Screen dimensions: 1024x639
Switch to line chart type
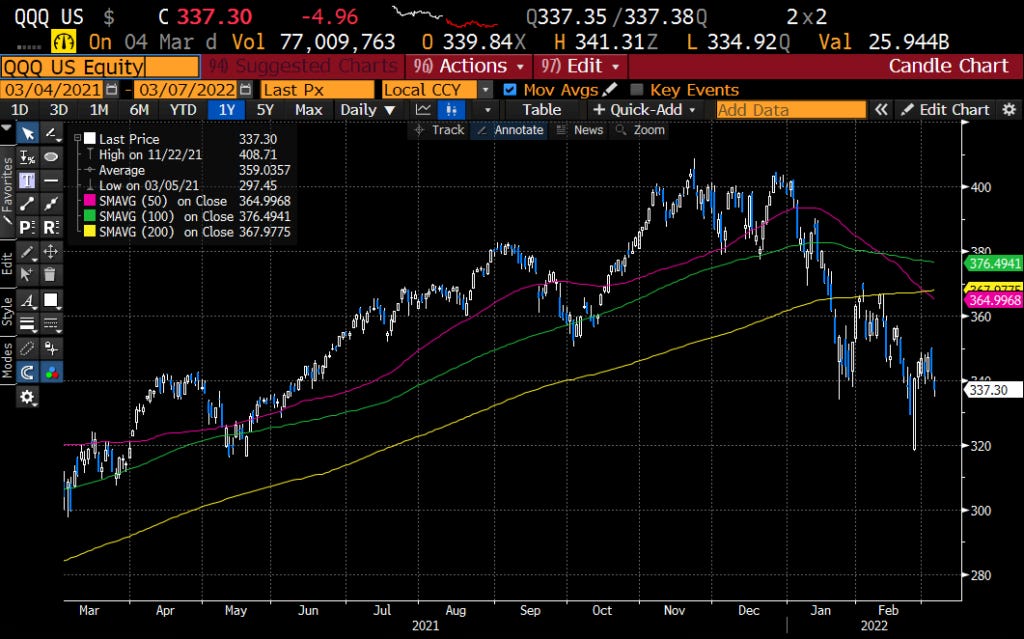pos(423,110)
